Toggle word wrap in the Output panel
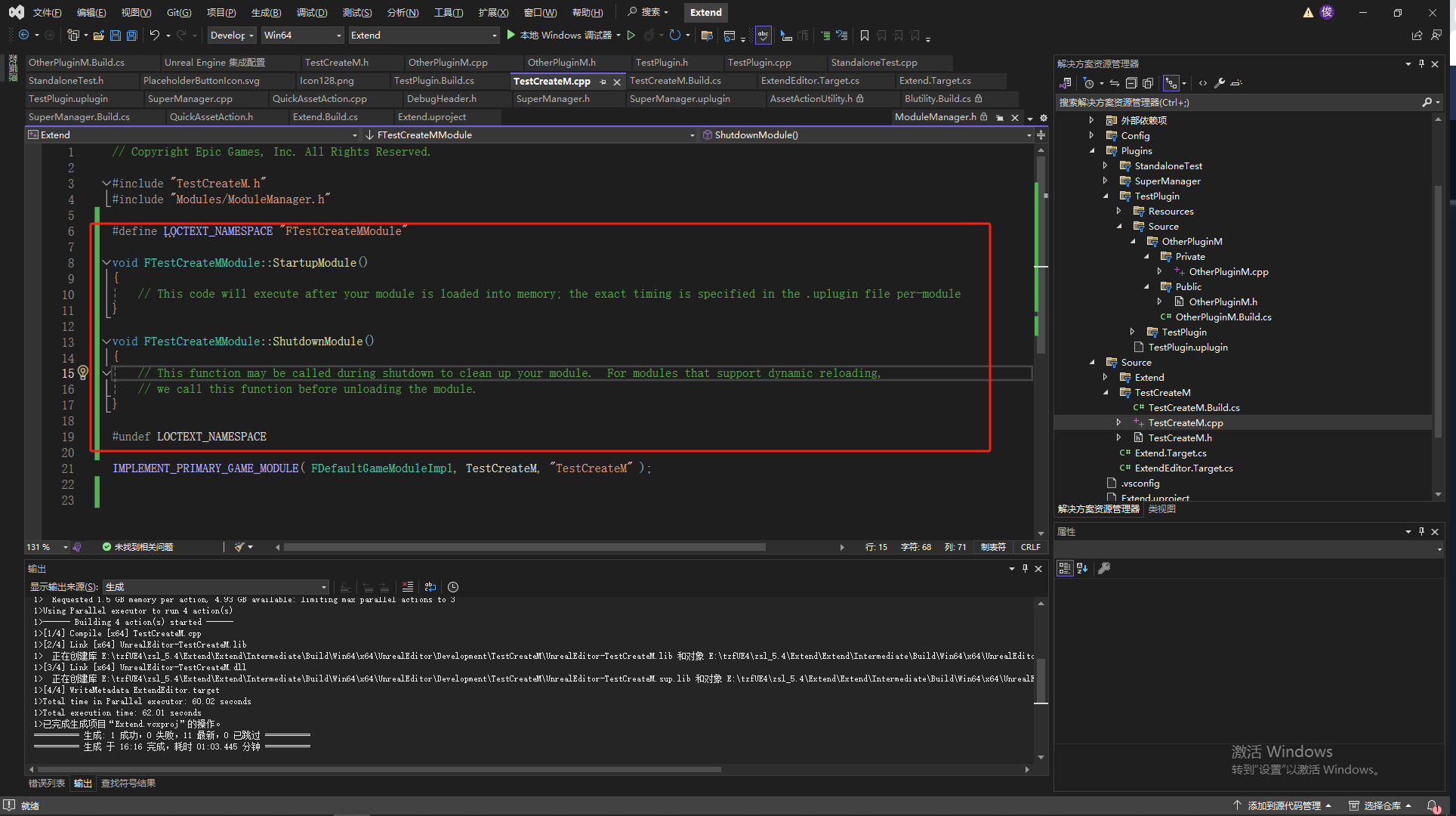 (x=430, y=587)
